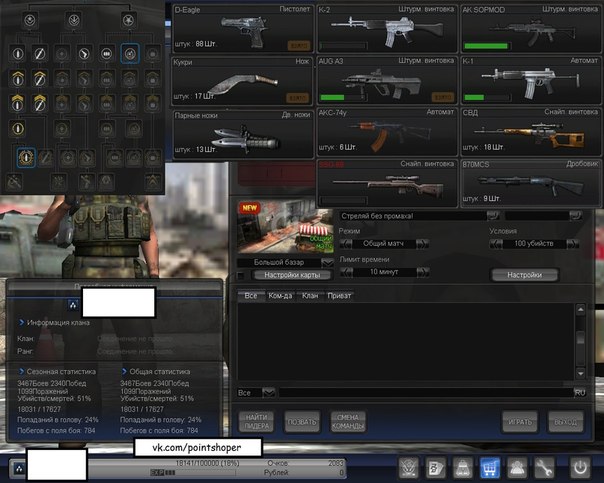Select the Большой базар map thumbnail

(x=285, y=226)
